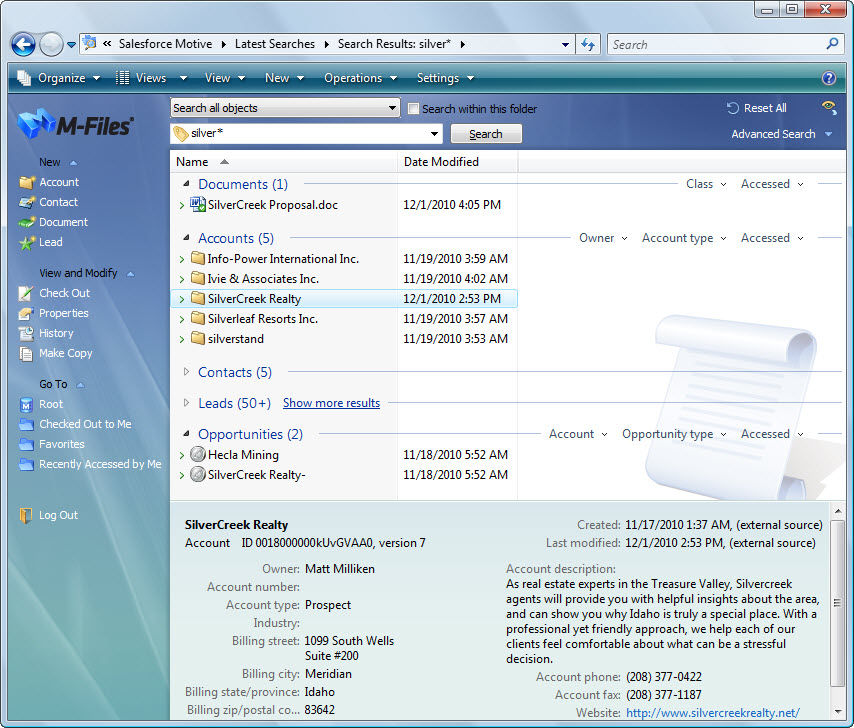Open the Settings menu
The height and width of the screenshot is (728, 854).
pyautogui.click(x=445, y=78)
